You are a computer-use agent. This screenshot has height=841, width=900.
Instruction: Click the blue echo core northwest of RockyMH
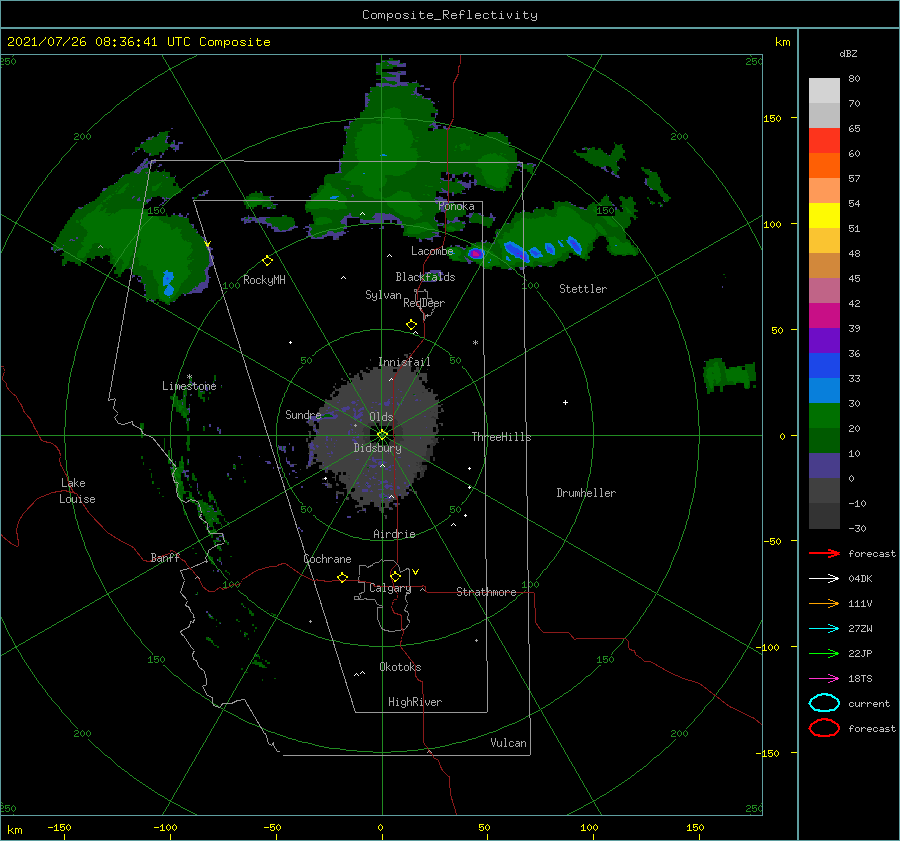(x=168, y=283)
